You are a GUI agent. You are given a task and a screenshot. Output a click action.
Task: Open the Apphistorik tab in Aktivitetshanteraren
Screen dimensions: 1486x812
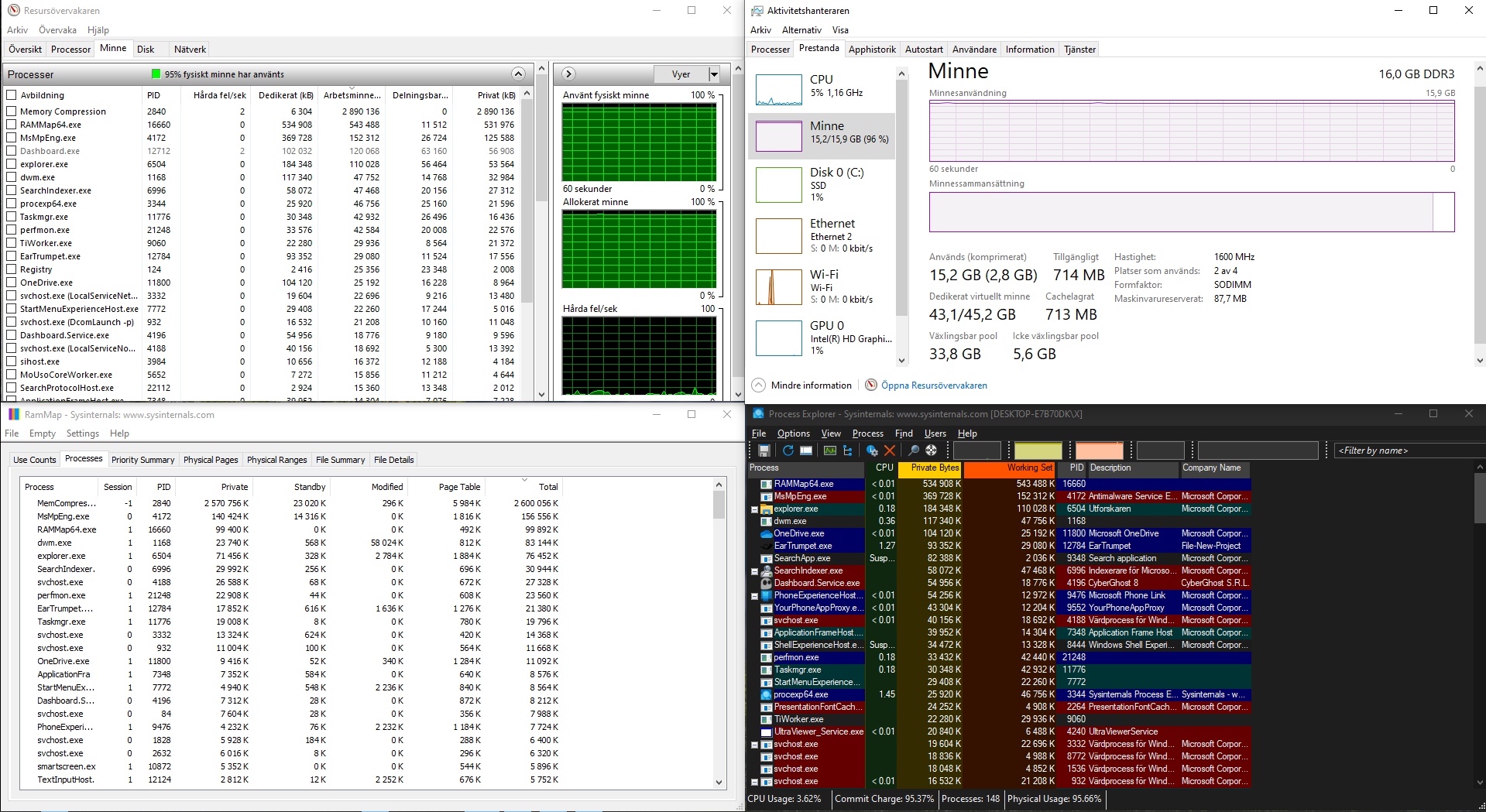[872, 49]
